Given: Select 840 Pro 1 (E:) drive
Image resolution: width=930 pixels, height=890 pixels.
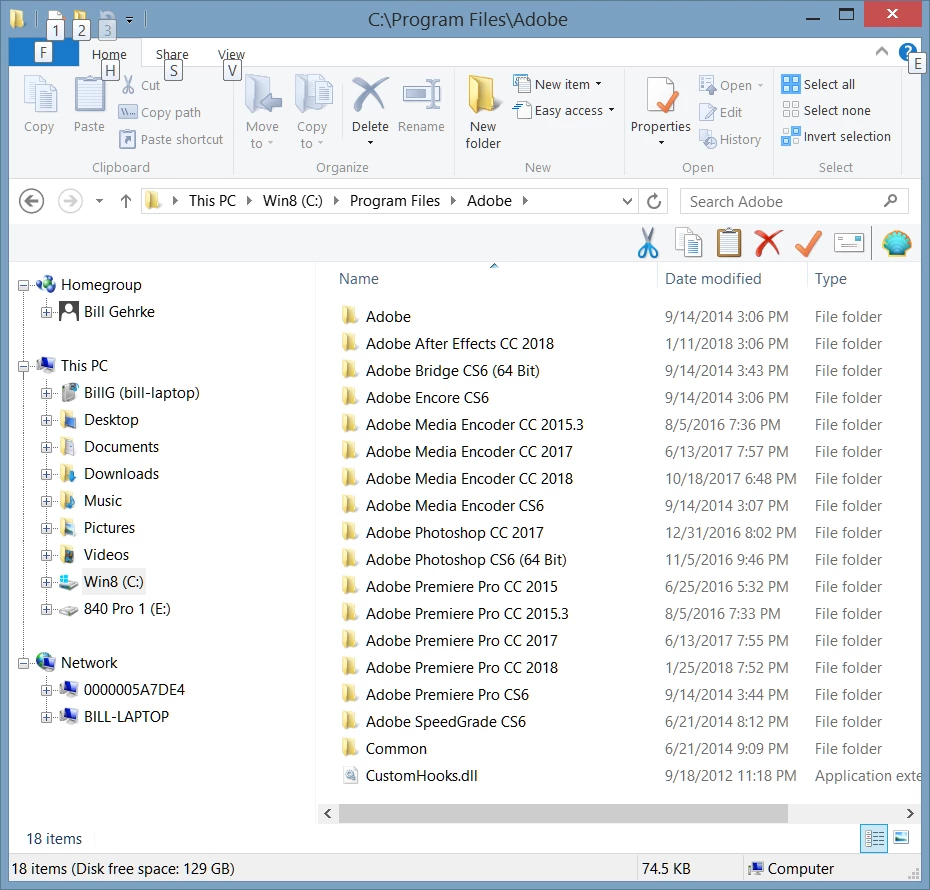Looking at the screenshot, I should pyautogui.click(x=127, y=609).
